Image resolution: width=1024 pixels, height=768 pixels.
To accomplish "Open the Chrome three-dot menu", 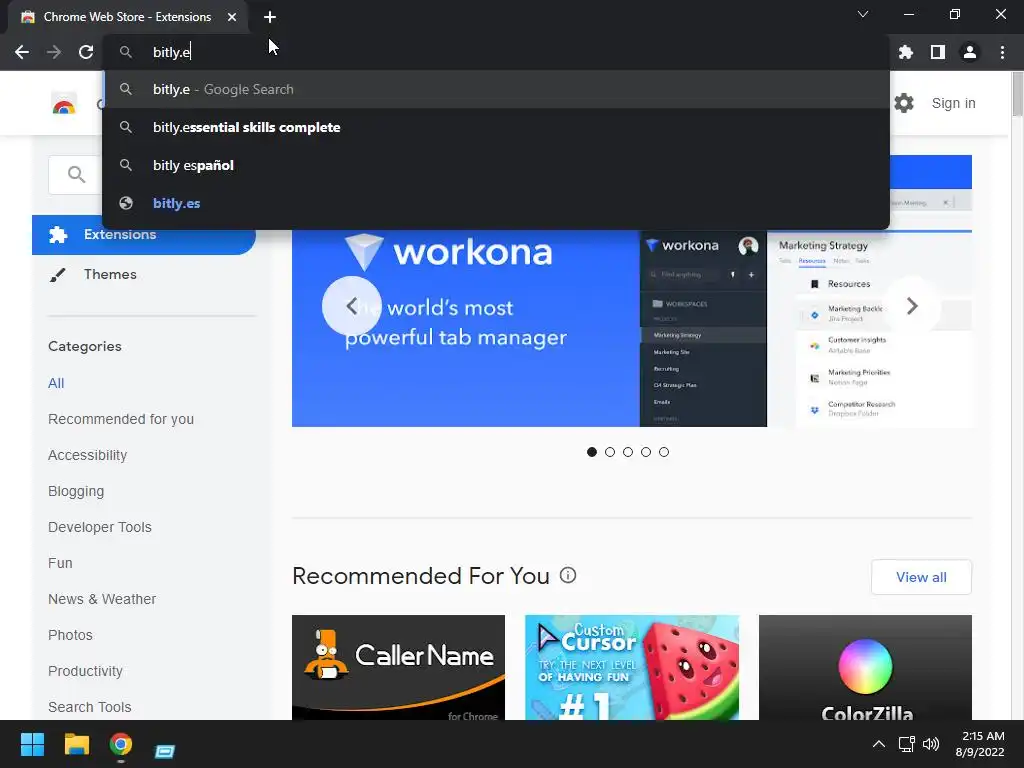I will [1002, 52].
